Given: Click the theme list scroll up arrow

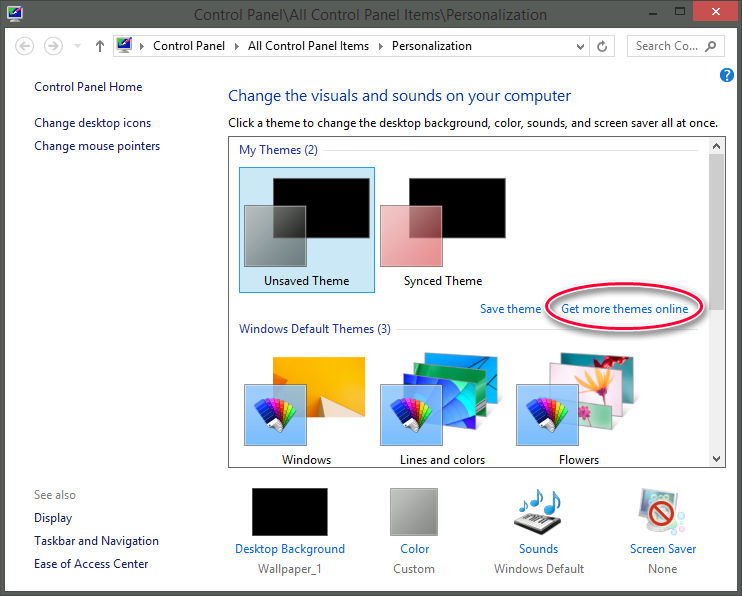Looking at the screenshot, I should [x=716, y=146].
